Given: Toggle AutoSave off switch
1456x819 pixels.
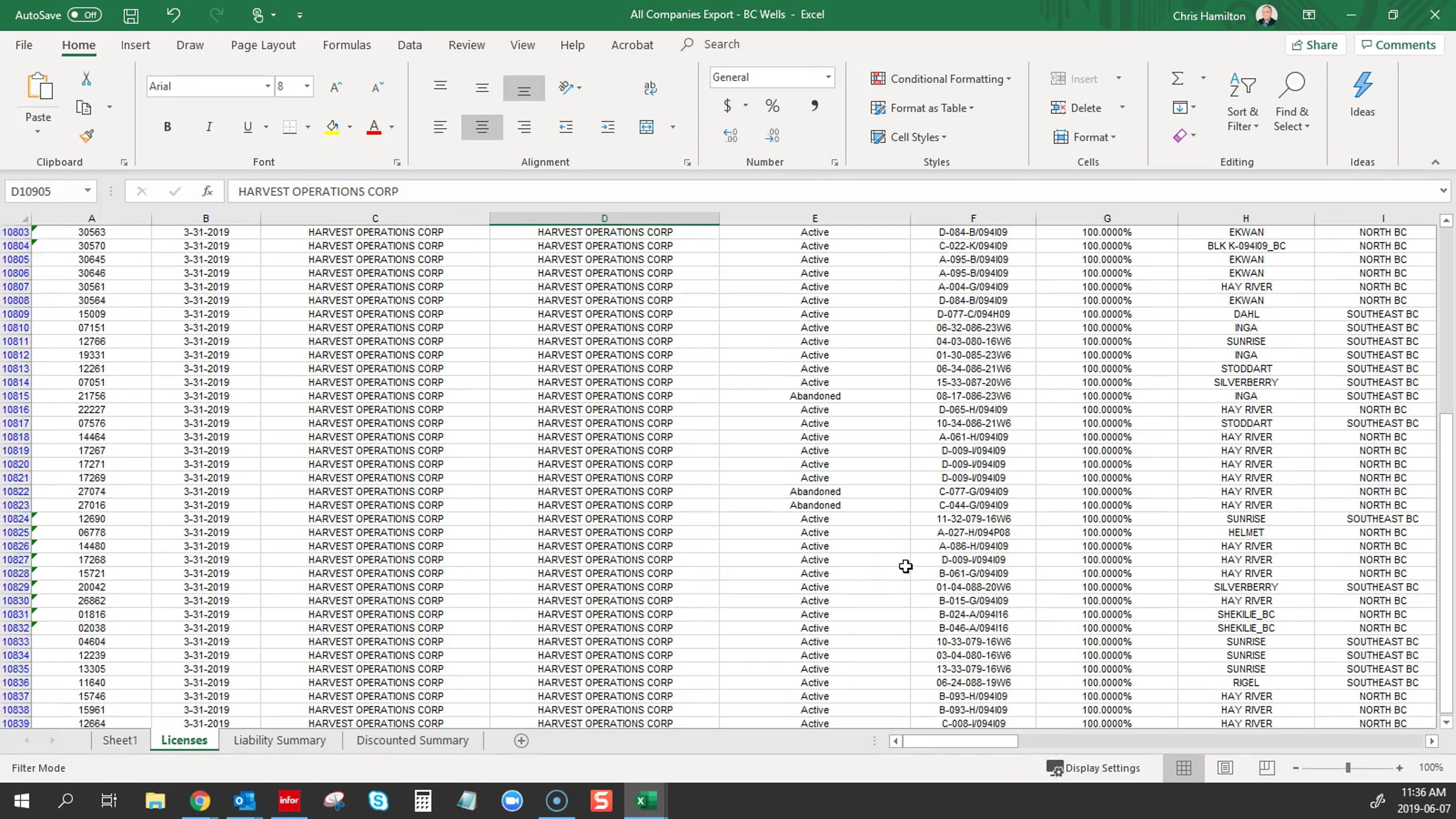Looking at the screenshot, I should [84, 15].
